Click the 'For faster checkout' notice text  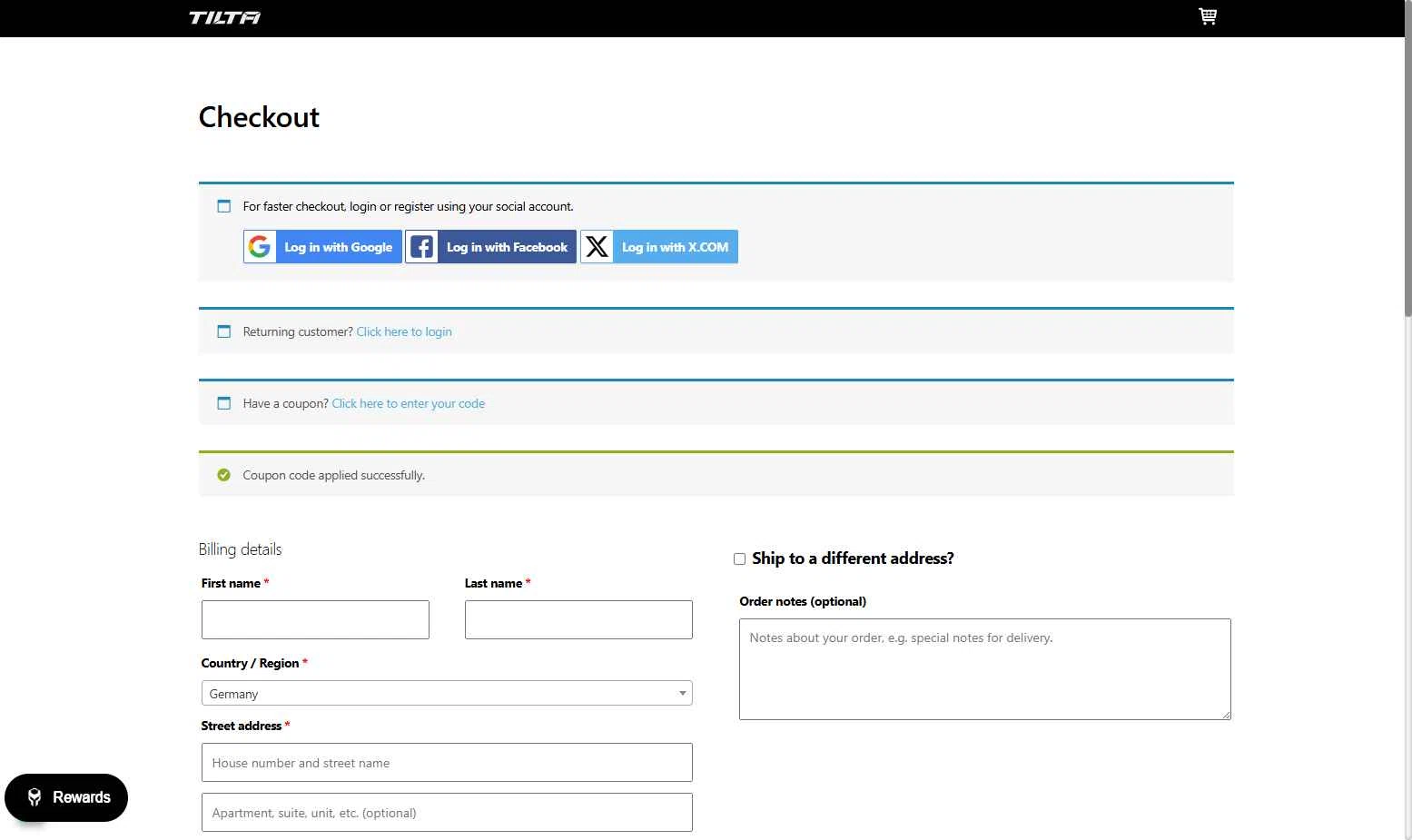click(x=409, y=207)
